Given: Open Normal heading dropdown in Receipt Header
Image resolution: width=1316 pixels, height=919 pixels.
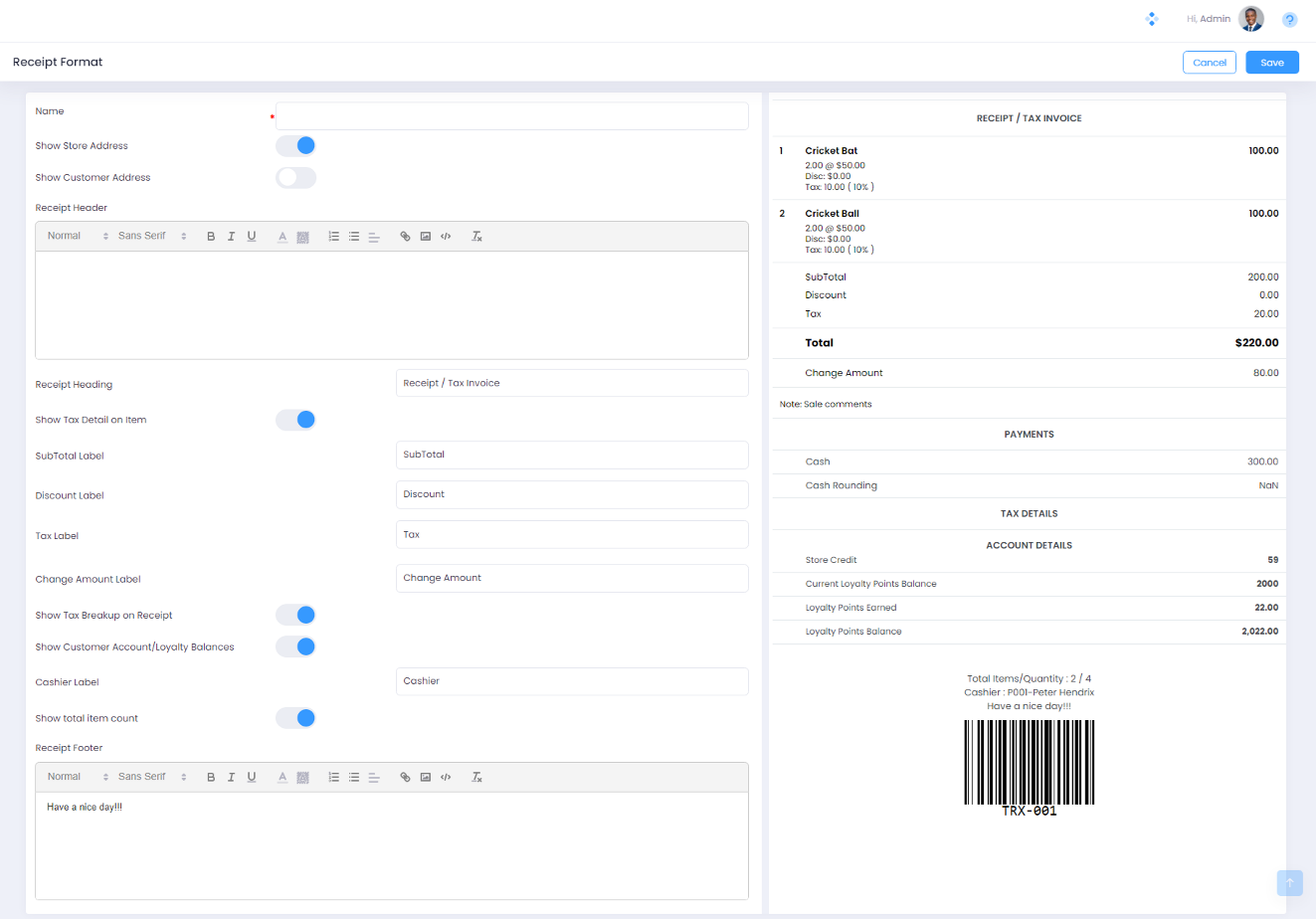Looking at the screenshot, I should (78, 237).
